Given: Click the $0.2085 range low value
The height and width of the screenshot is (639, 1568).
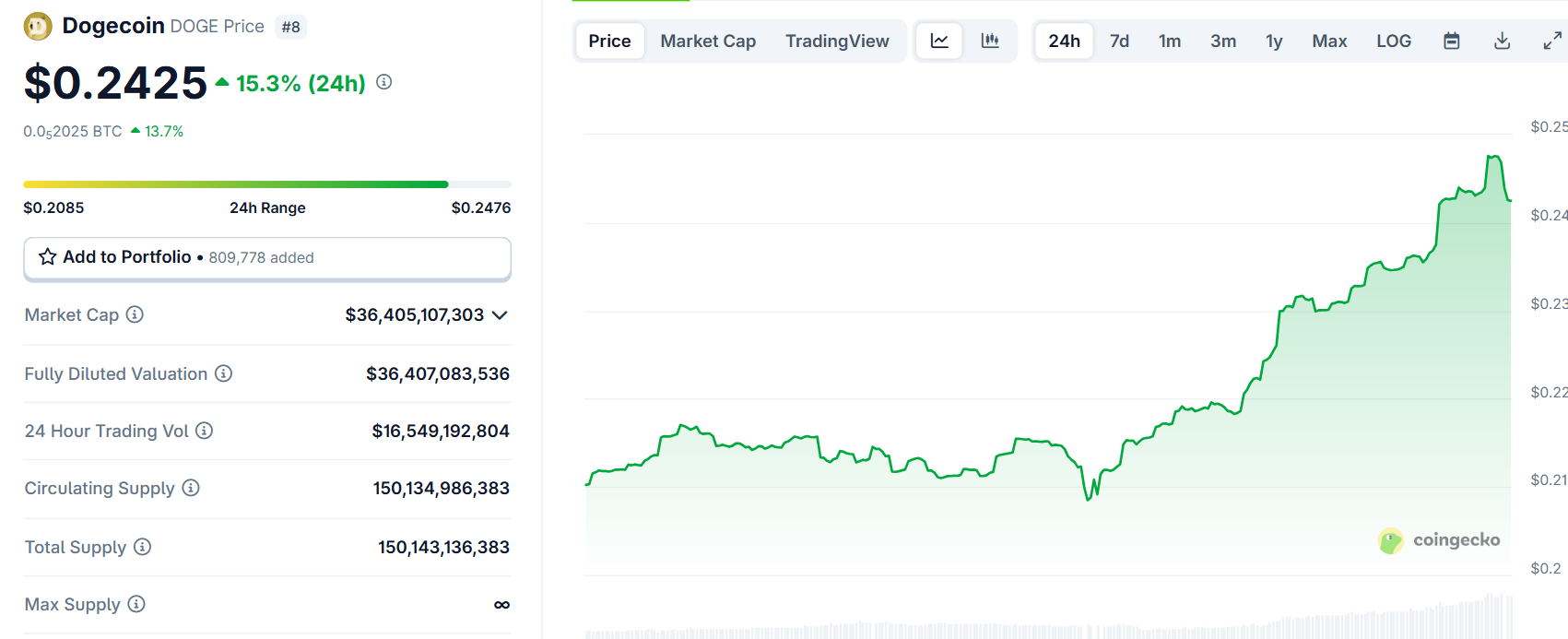Looking at the screenshot, I should tap(53, 207).
